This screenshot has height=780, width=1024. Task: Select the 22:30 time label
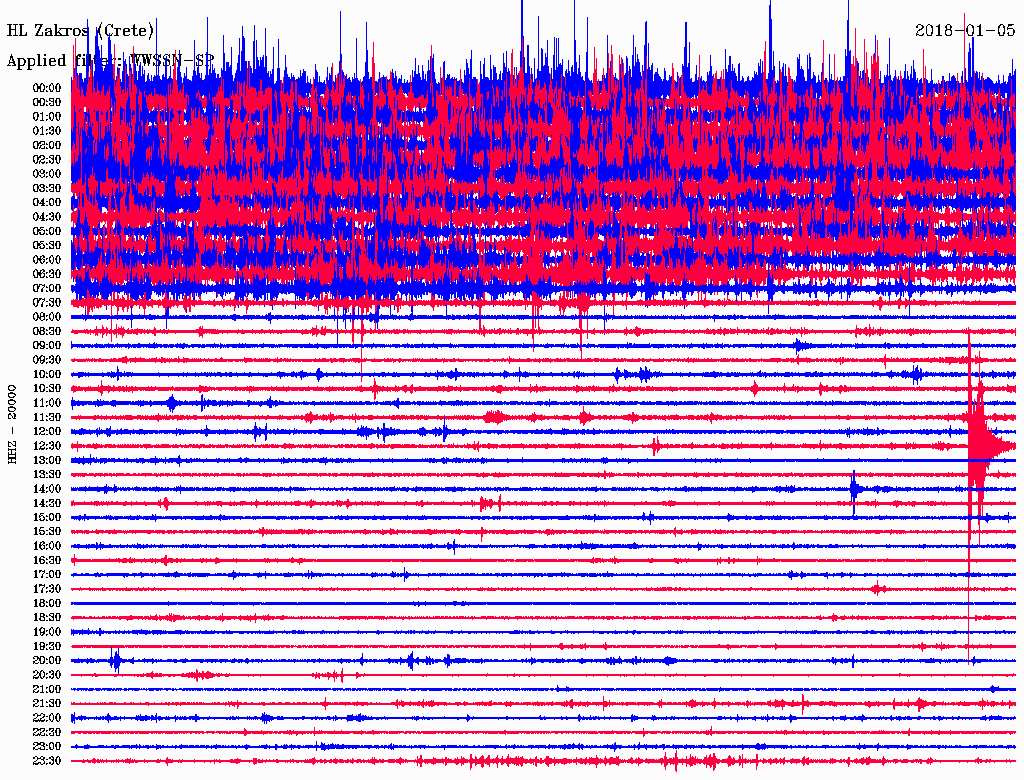[47, 733]
